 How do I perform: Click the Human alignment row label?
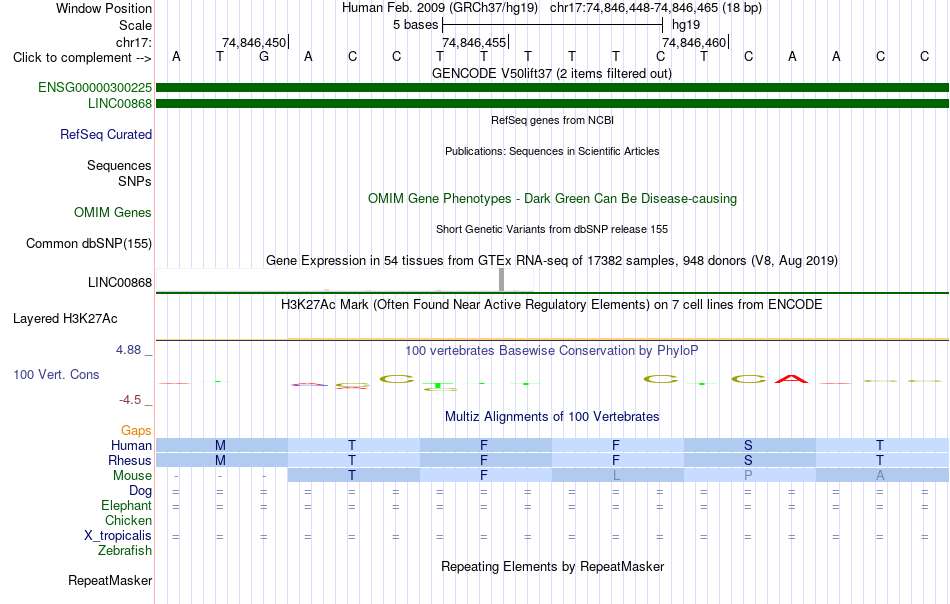coord(131,446)
